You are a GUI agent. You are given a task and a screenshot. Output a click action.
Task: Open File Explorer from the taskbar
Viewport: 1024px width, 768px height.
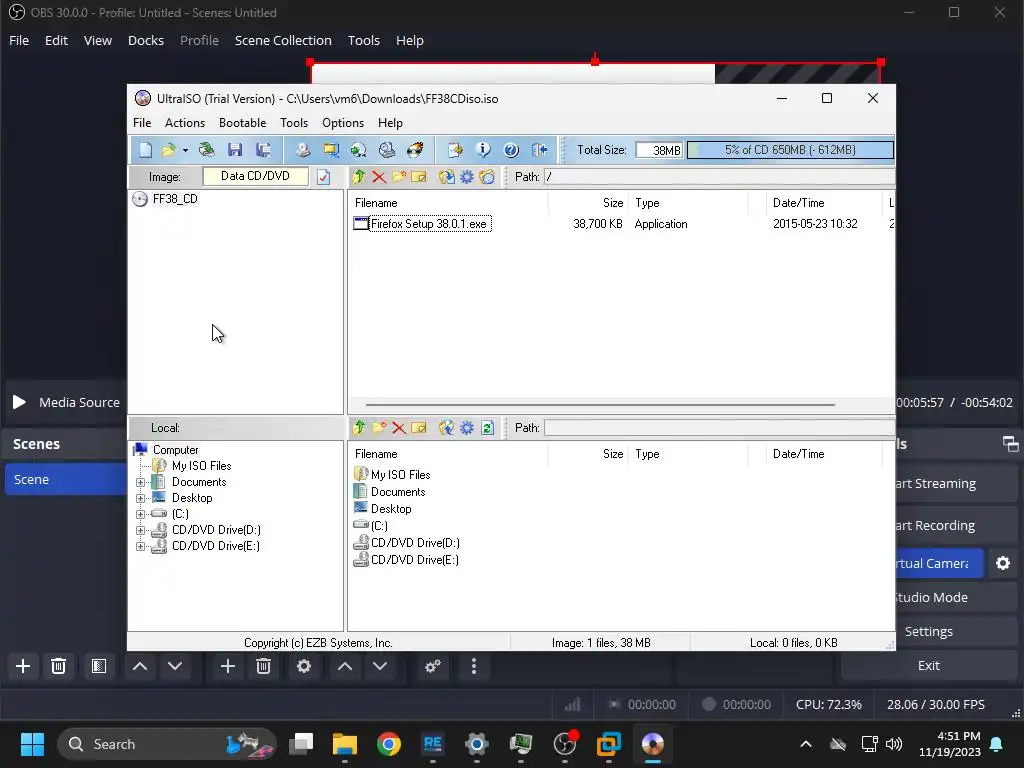344,744
